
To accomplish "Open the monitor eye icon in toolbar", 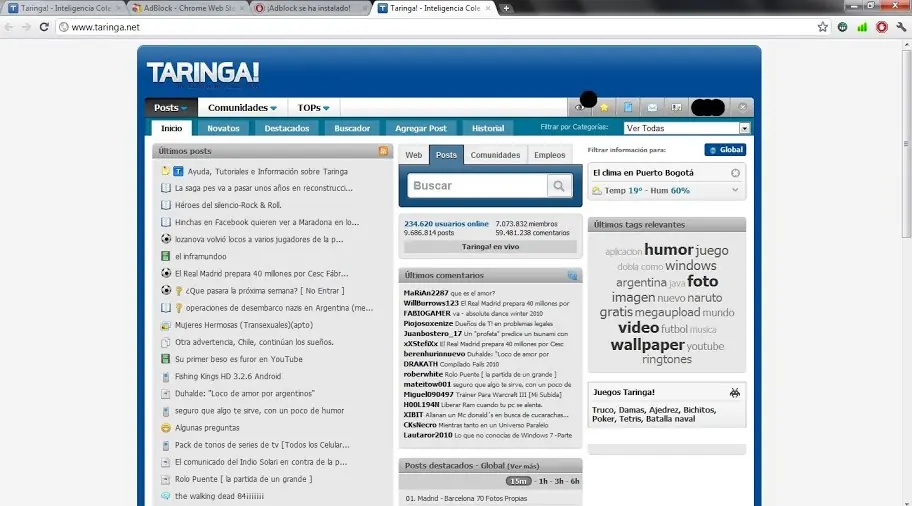I will (579, 108).
